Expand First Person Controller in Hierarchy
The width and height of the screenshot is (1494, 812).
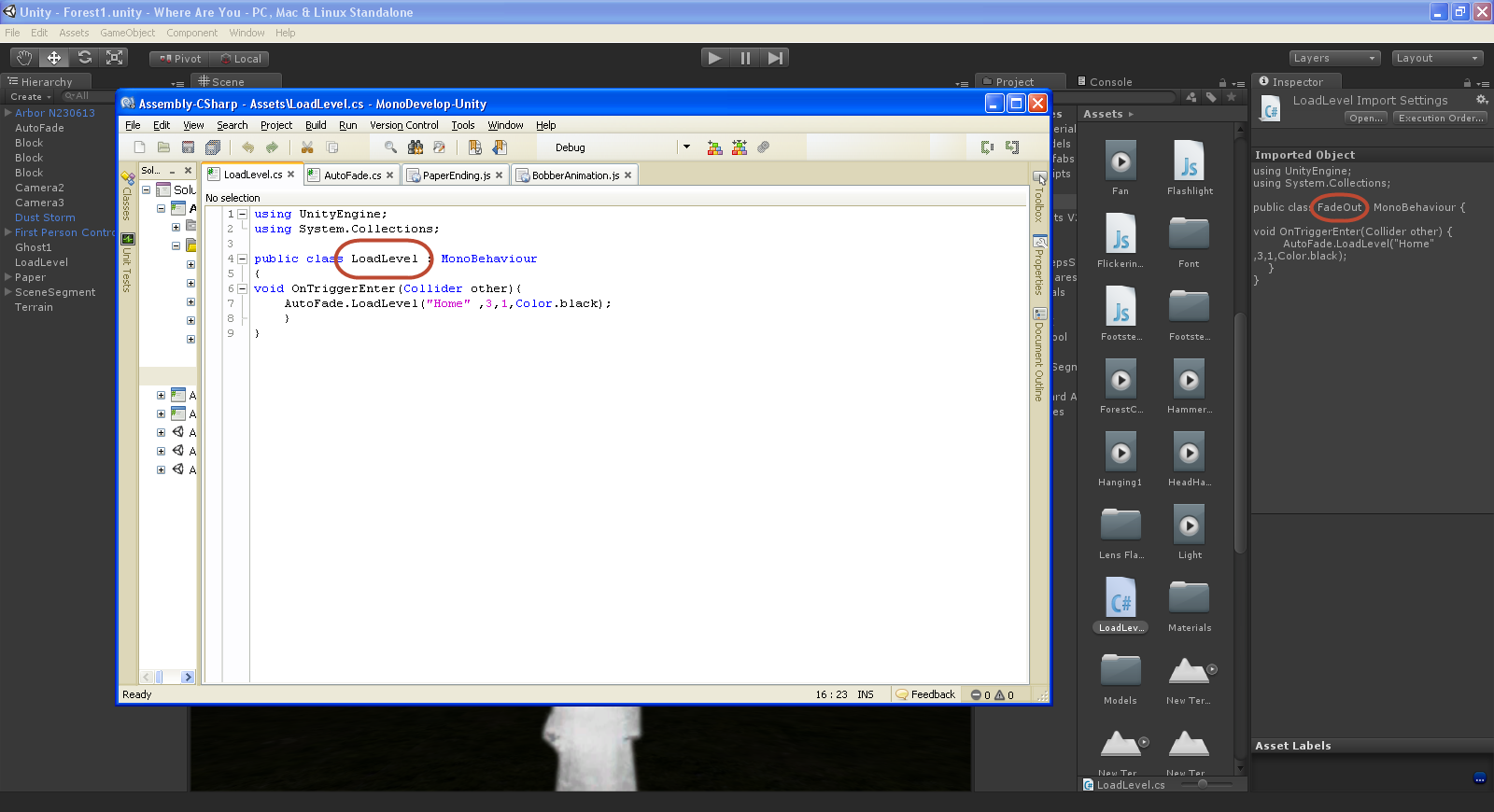point(8,232)
